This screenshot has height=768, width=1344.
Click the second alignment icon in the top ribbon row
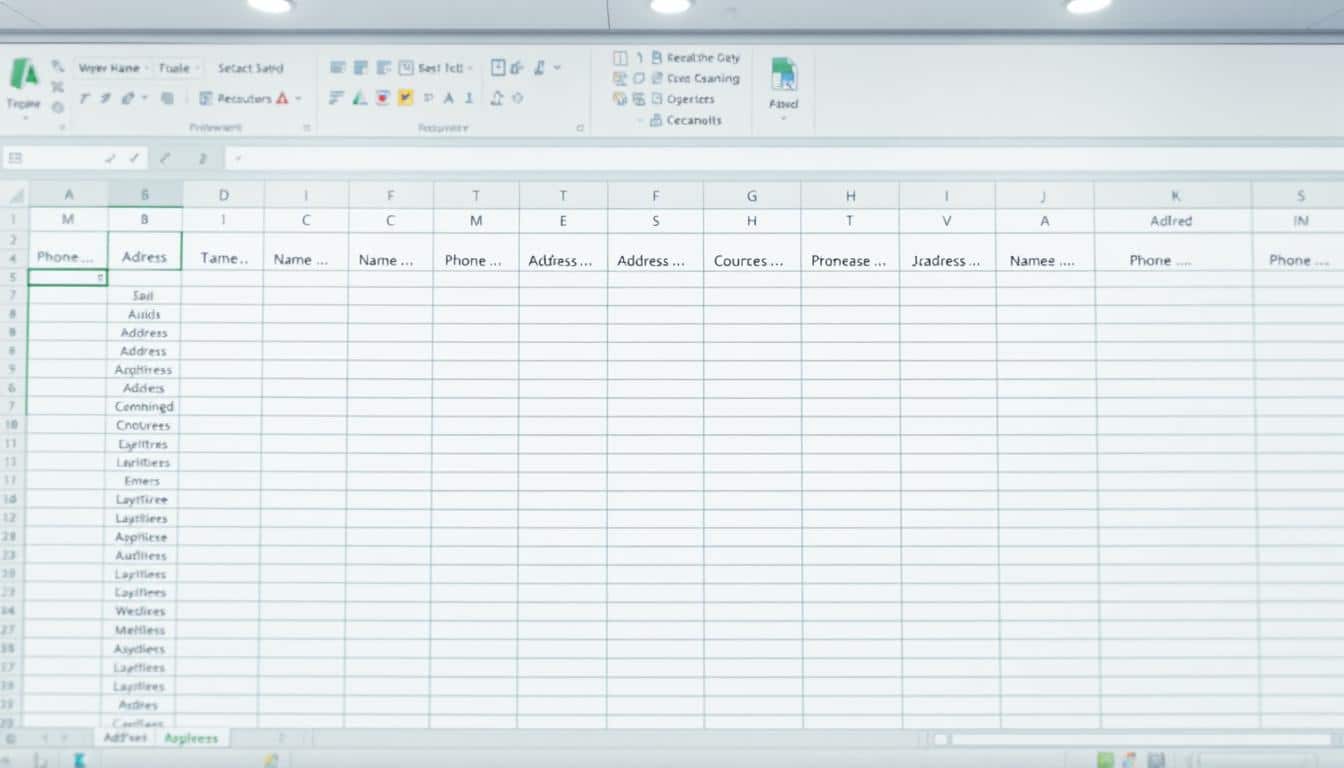[361, 68]
